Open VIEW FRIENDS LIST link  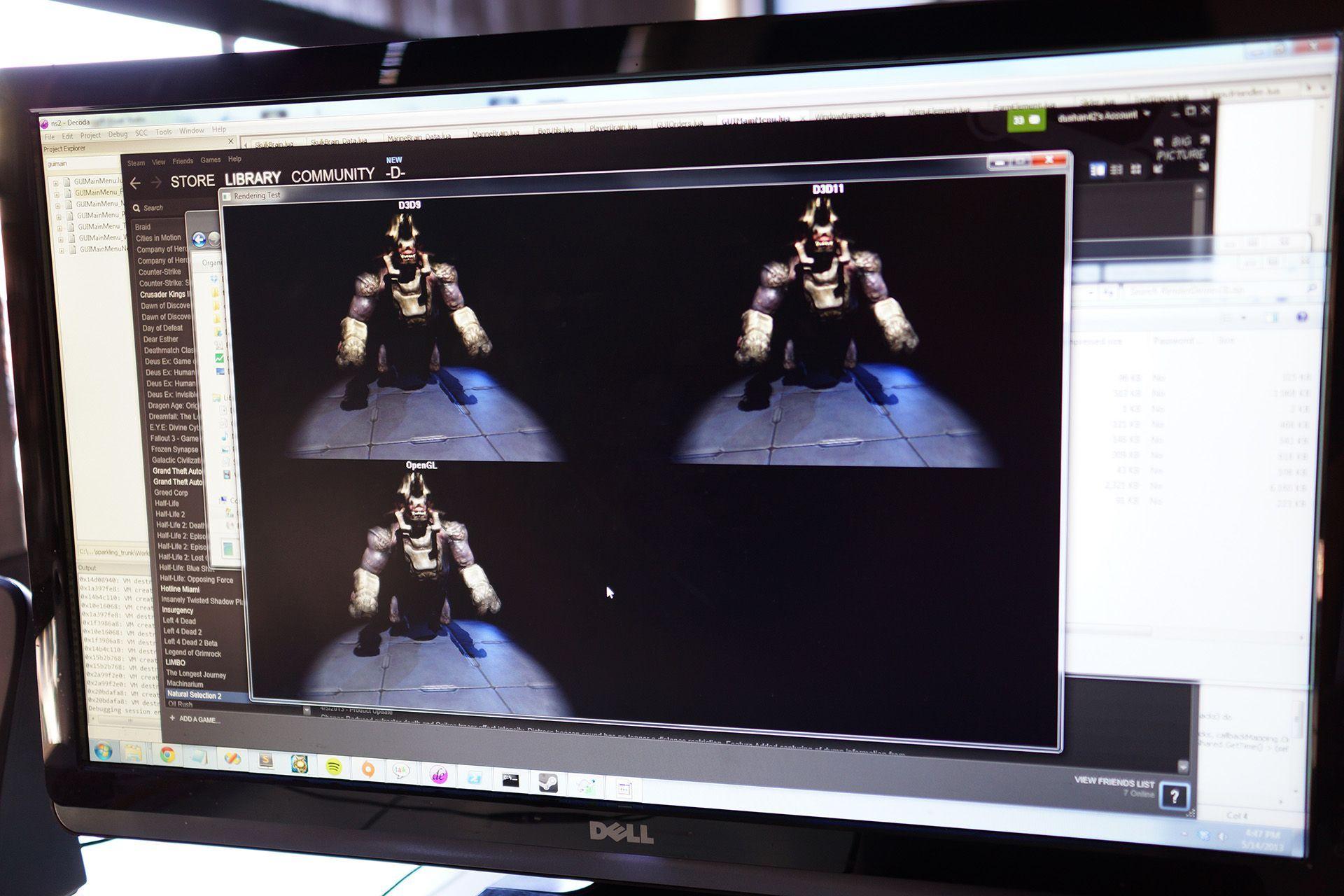tap(1114, 782)
